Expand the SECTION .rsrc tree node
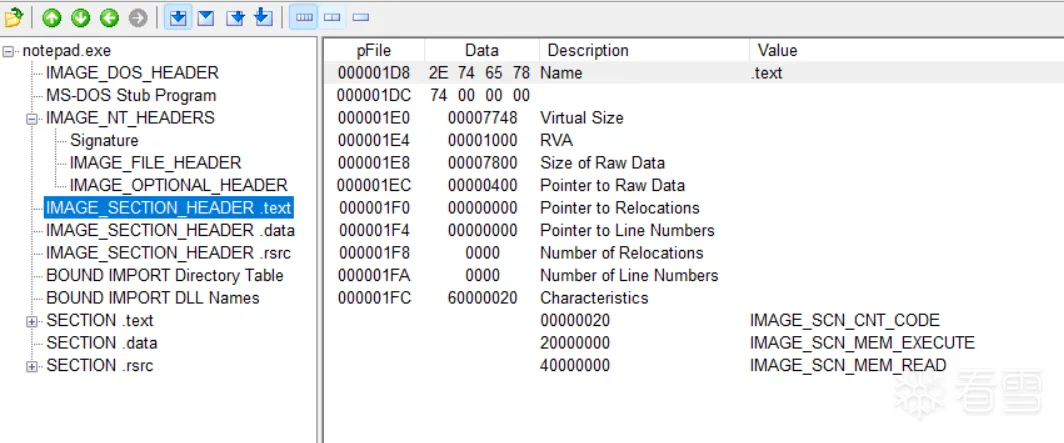Screen dimensions: 1064x443 coord(33,366)
